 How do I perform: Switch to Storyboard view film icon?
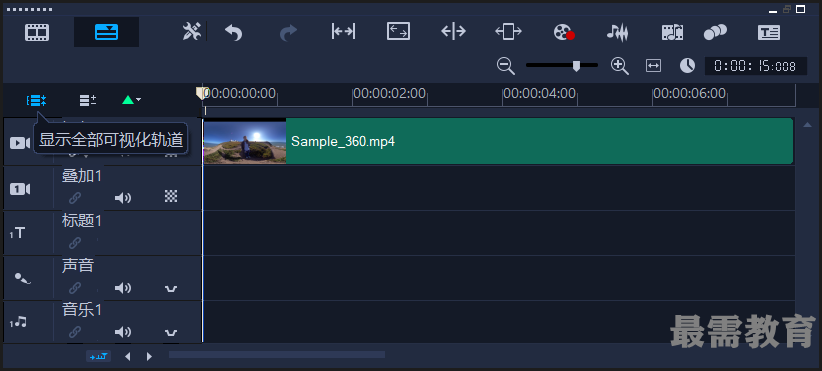click(37, 32)
